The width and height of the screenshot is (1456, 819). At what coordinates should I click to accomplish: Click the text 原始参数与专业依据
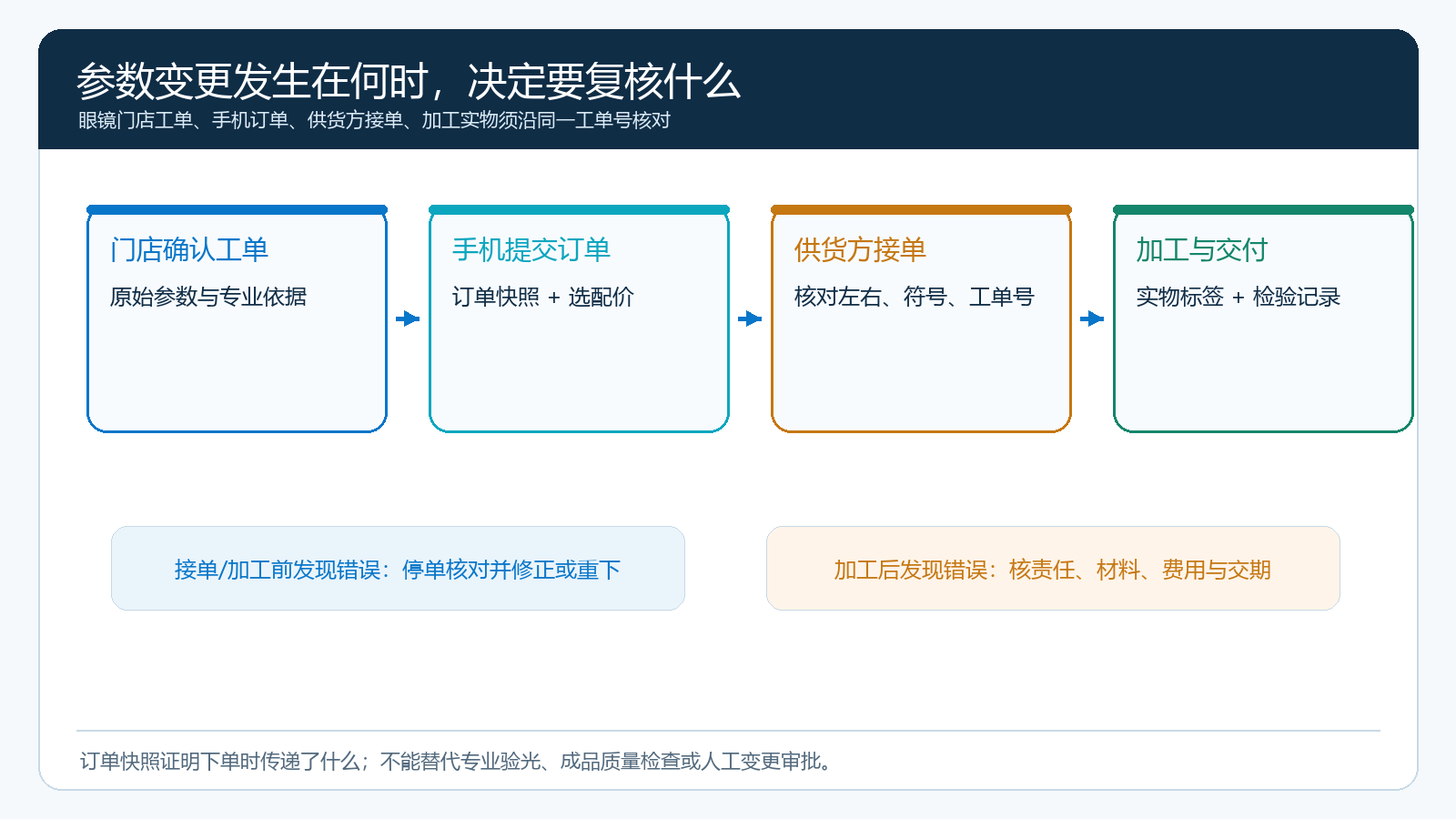208,297
